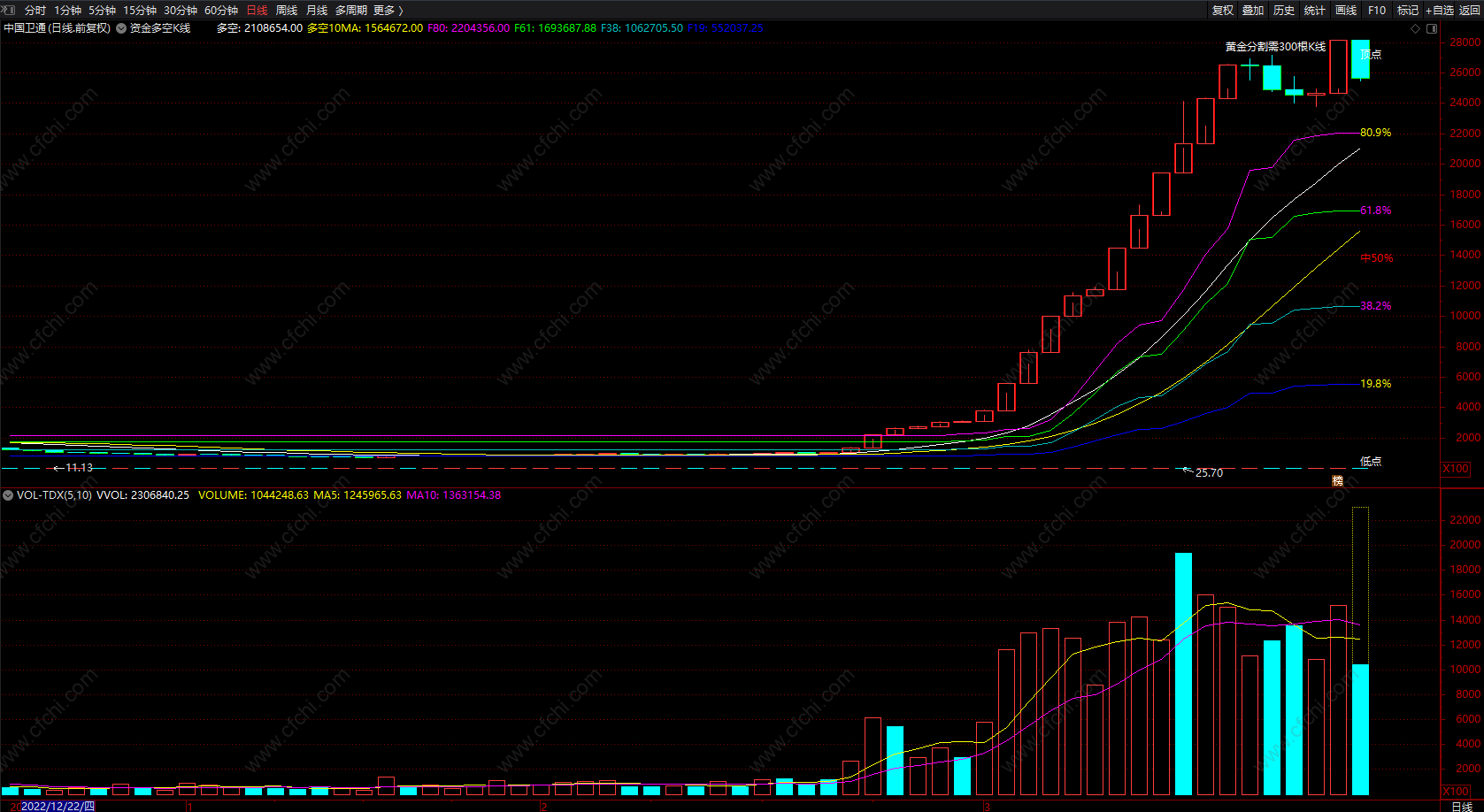Click the 多空10MA value in the legend

click(x=365, y=28)
